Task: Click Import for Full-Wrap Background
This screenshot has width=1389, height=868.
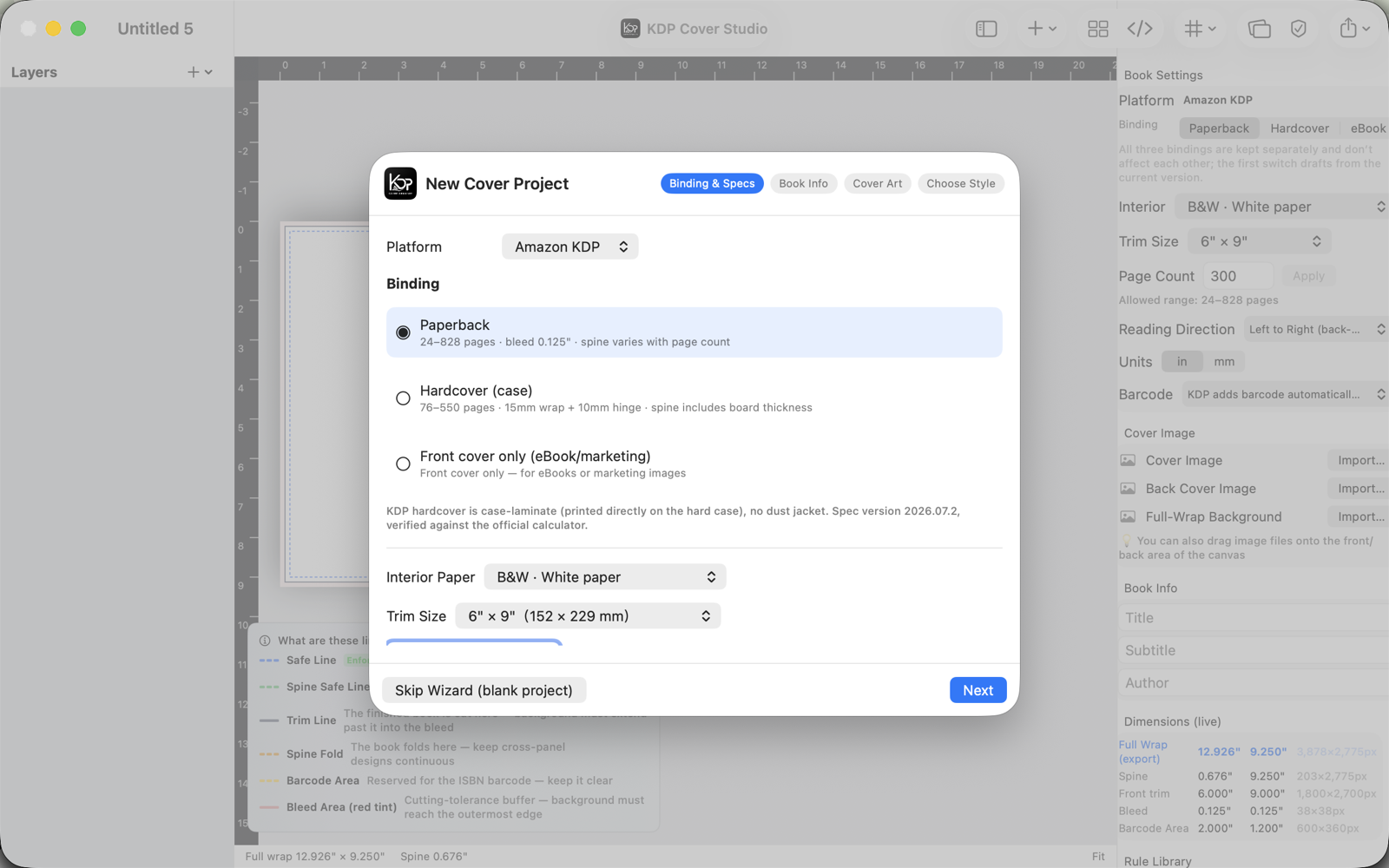Action: pyautogui.click(x=1359, y=516)
